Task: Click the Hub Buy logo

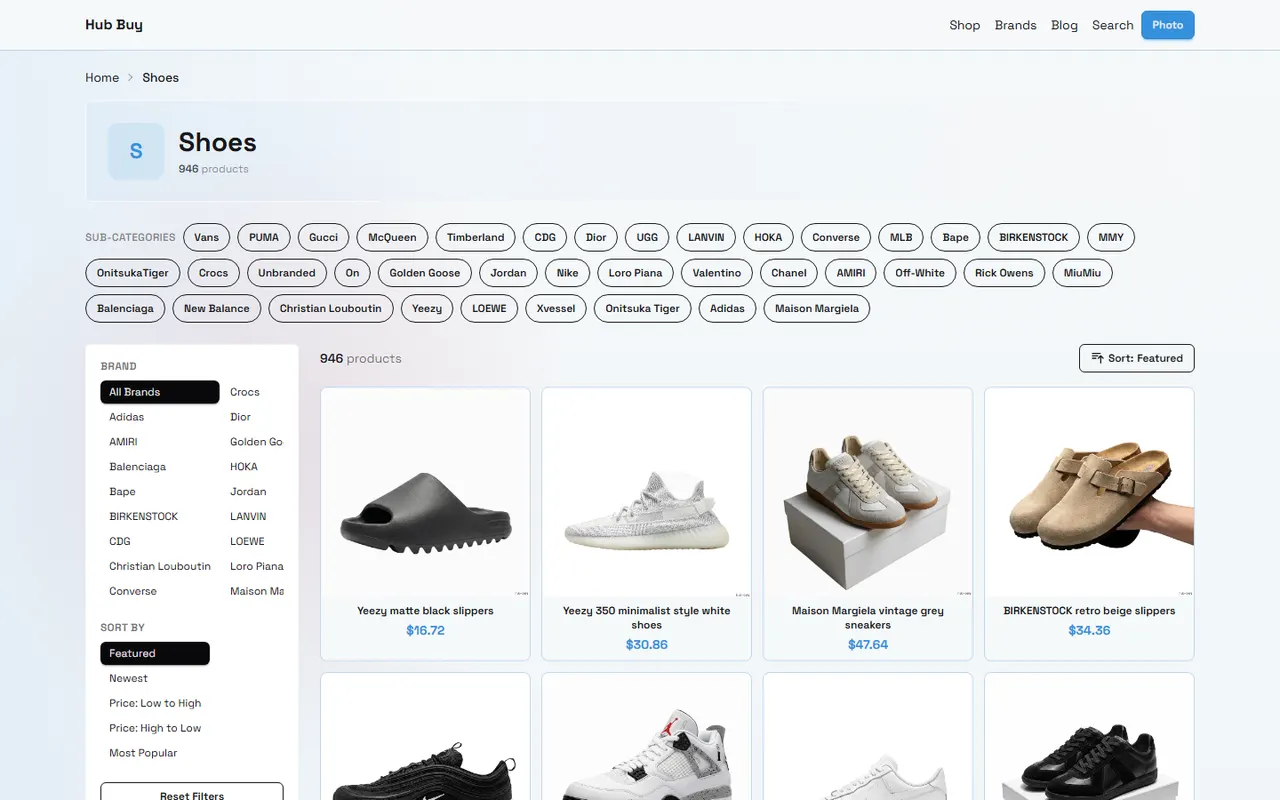Action: point(114,25)
